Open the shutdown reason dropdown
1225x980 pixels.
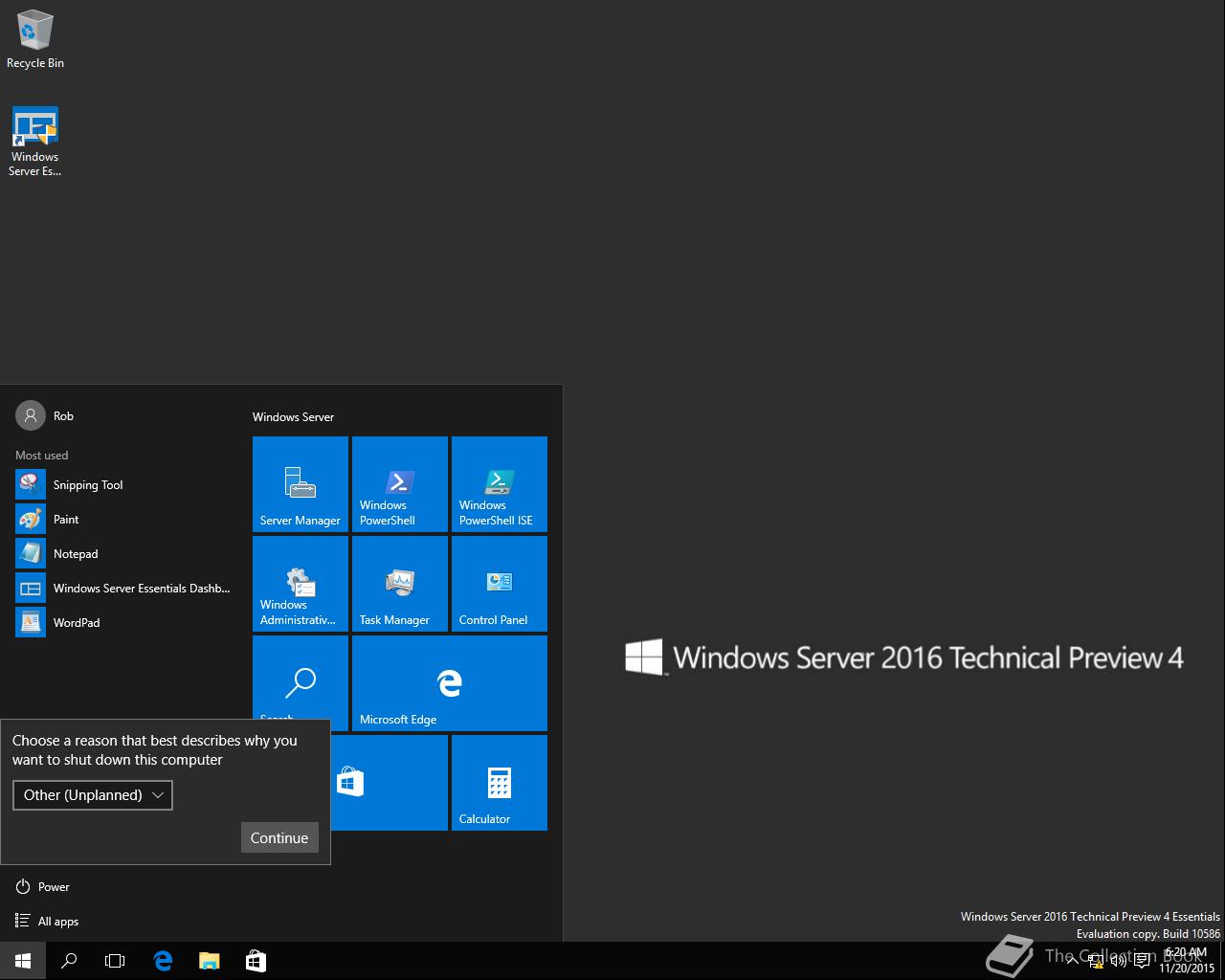[93, 795]
